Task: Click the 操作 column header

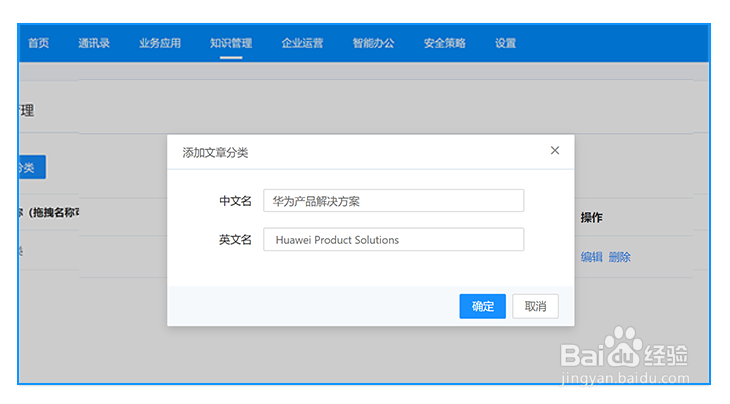Action: pos(591,217)
